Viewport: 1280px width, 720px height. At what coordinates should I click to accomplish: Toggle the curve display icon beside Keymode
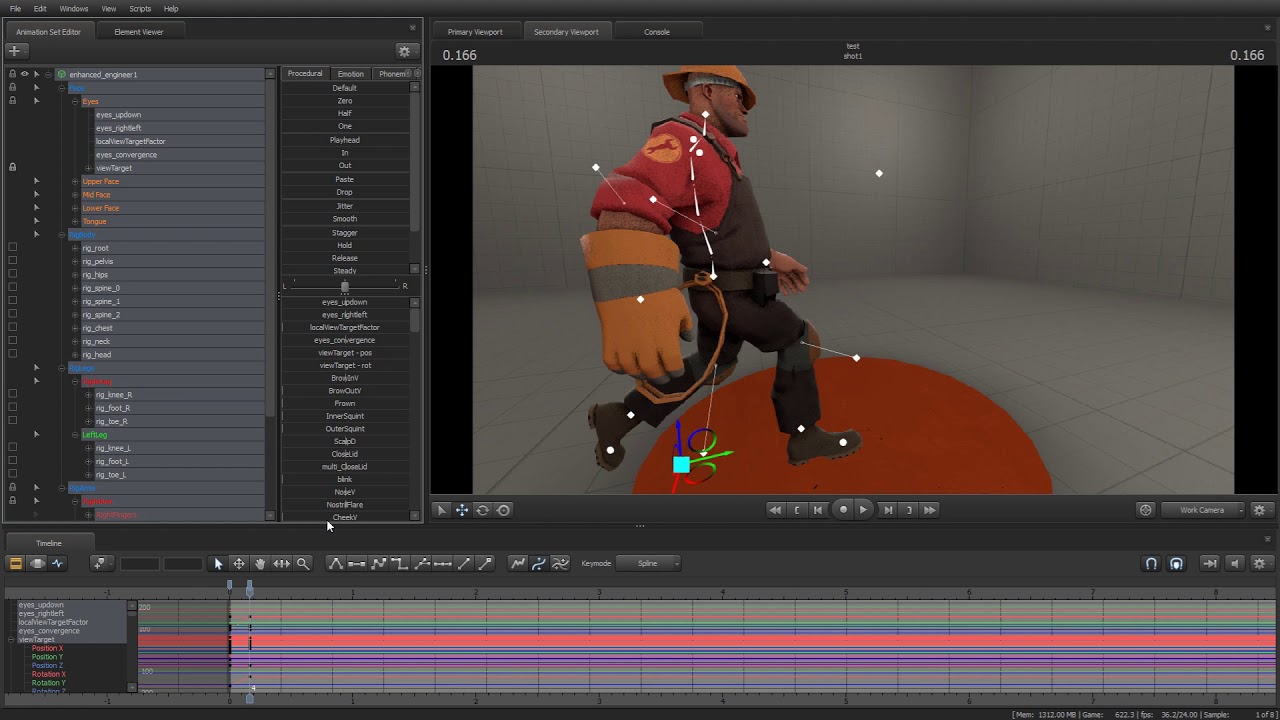tap(518, 563)
